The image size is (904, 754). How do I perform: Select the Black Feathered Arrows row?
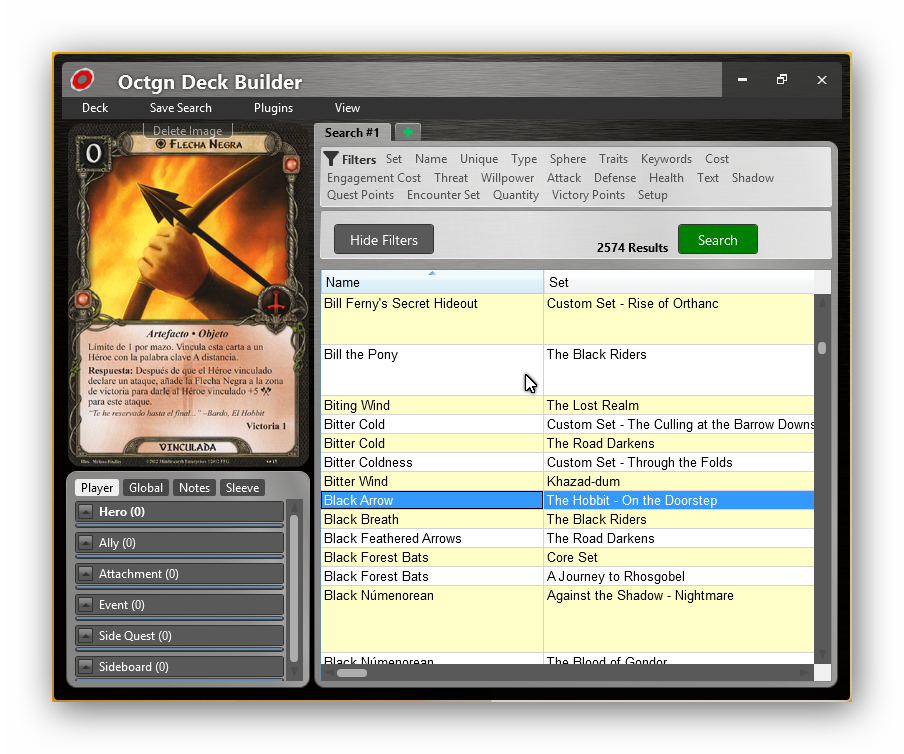pyautogui.click(x=568, y=538)
